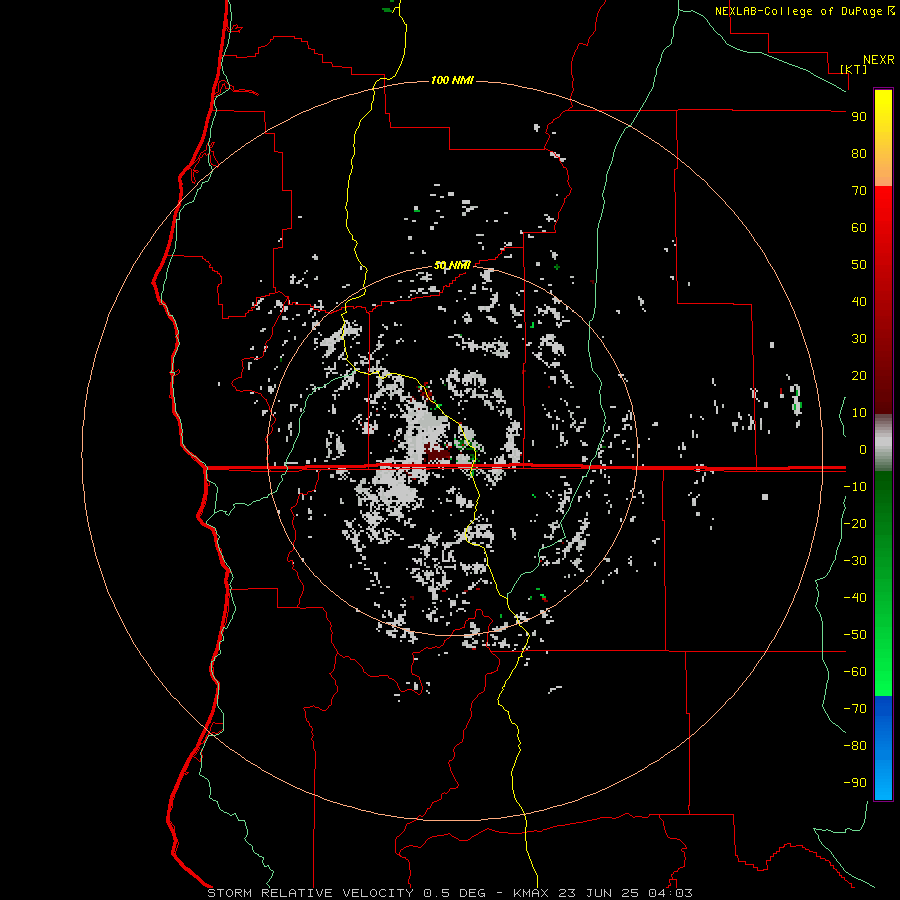Pick the green inbound segment of color scale
Screen dimensions: 900x900
[x=883, y=584]
